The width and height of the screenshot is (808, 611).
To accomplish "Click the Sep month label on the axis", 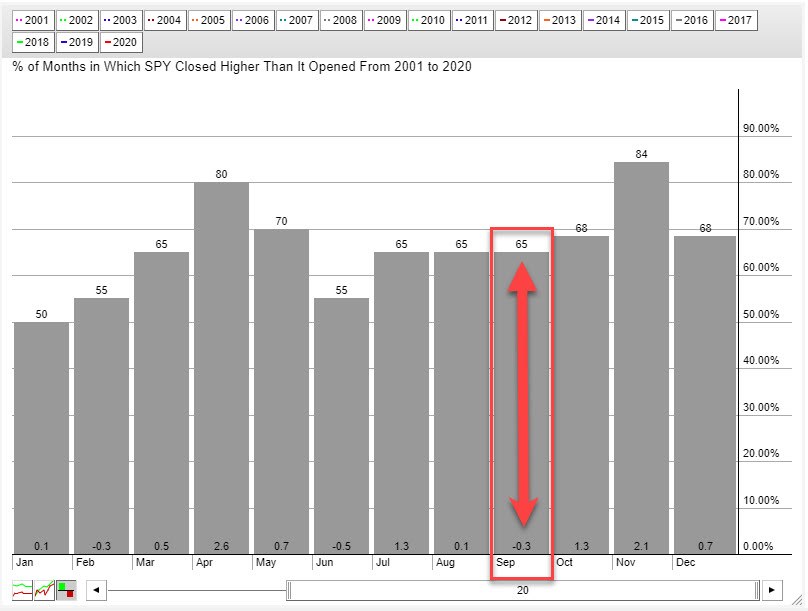I will tap(506, 562).
